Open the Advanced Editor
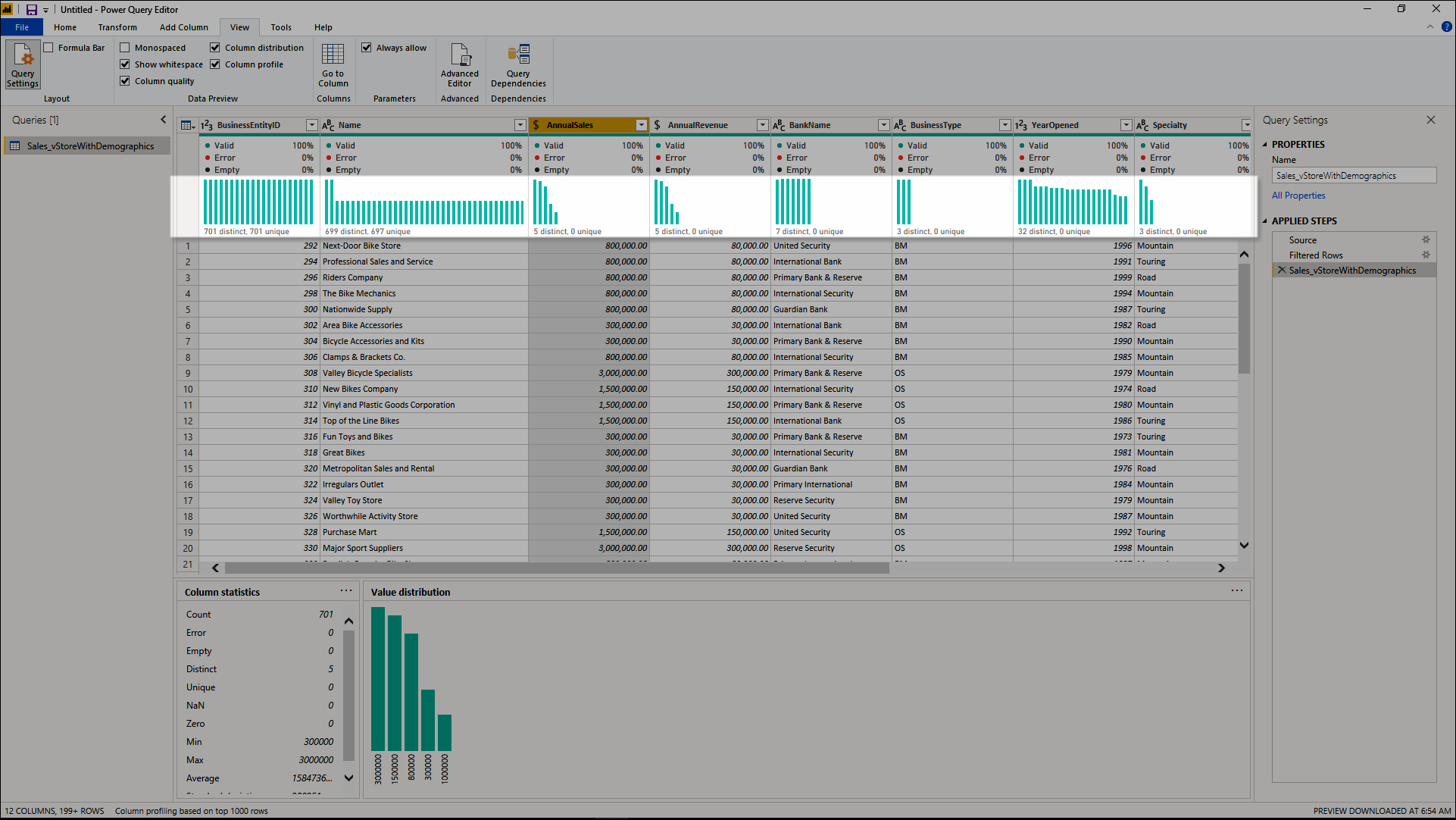 [x=459, y=65]
